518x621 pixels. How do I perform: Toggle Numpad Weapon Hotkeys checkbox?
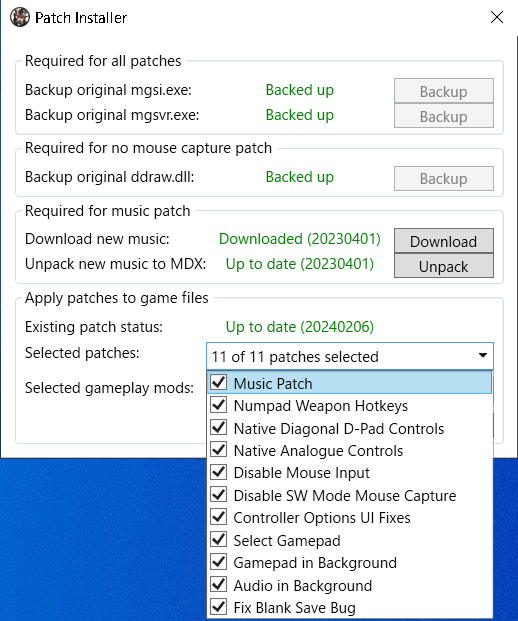click(x=219, y=405)
